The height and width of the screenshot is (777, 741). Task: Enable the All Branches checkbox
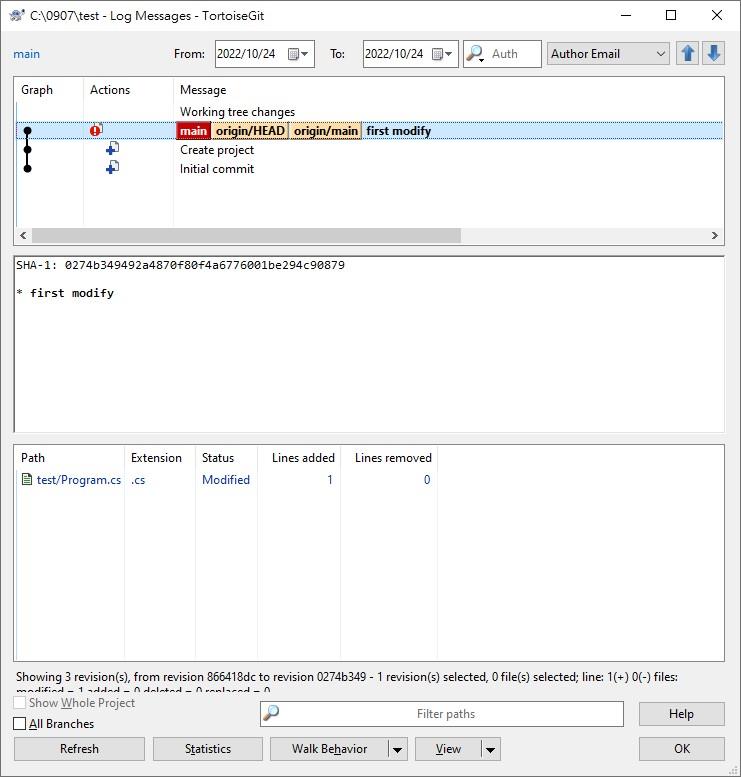20,724
